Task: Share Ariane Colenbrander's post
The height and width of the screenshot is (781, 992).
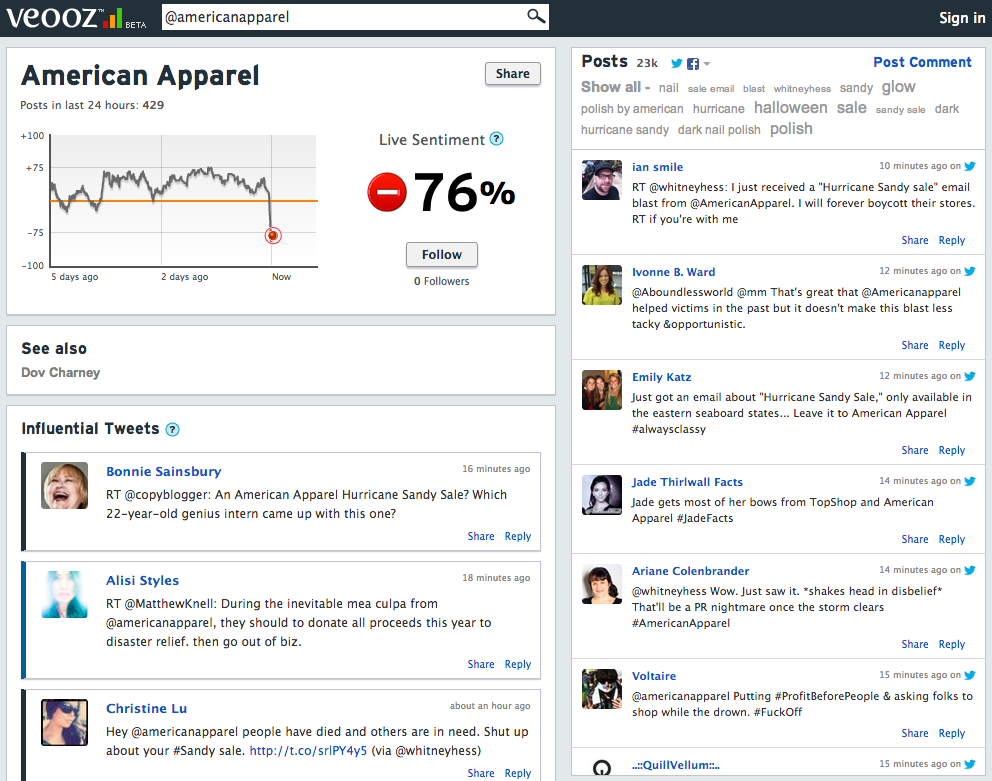Action: [x=915, y=644]
